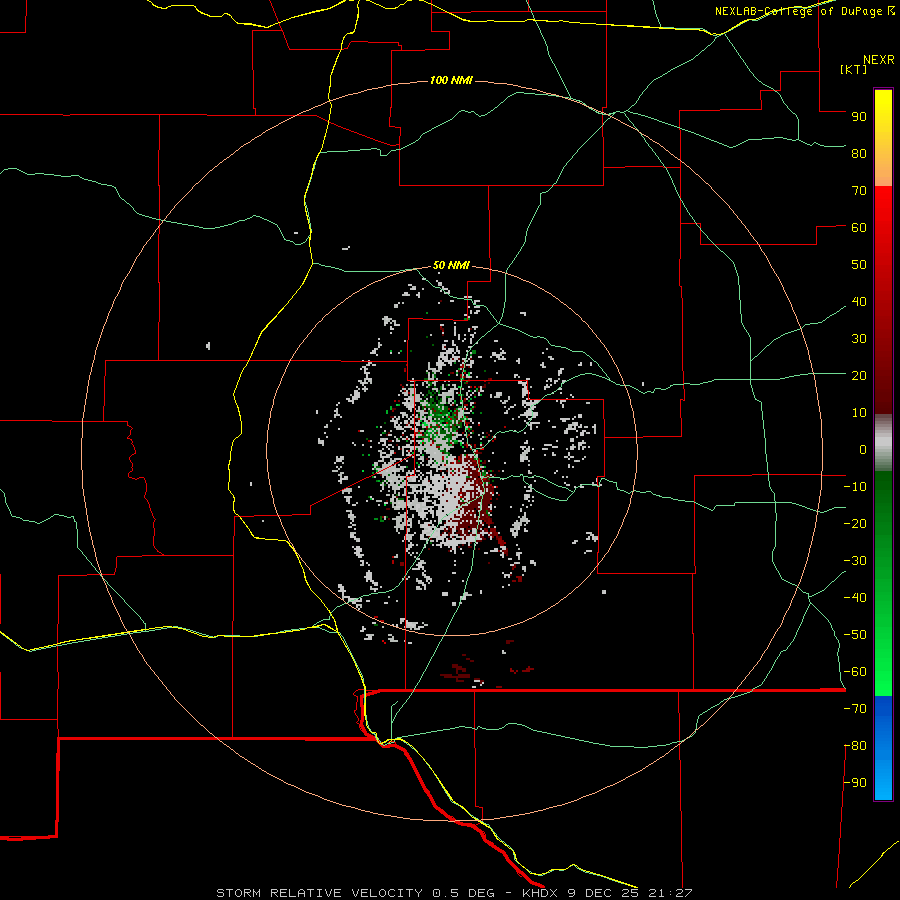Click the -80 value on velocity scale
The image size is (900, 900).
click(x=855, y=746)
